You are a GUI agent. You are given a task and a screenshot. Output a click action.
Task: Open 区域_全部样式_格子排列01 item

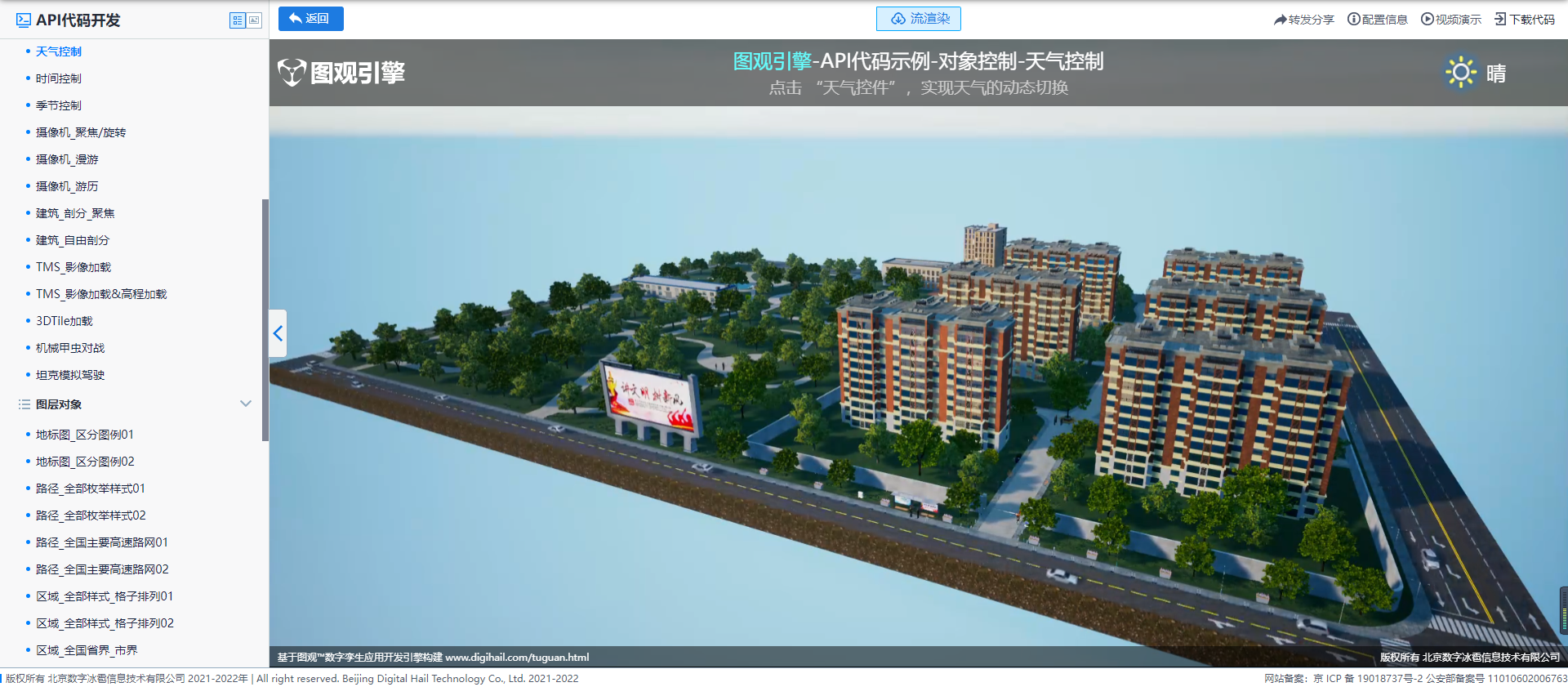[105, 596]
